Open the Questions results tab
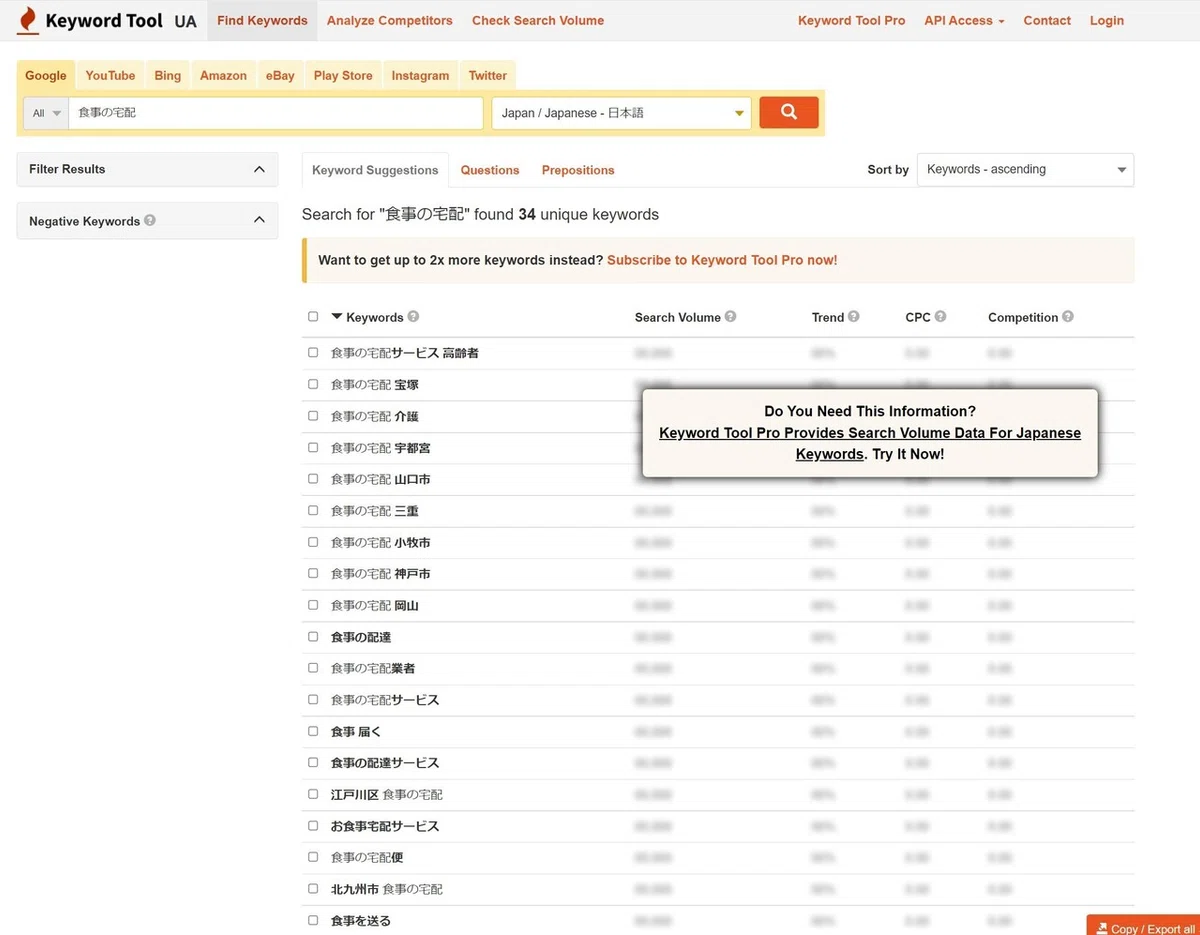 point(490,170)
